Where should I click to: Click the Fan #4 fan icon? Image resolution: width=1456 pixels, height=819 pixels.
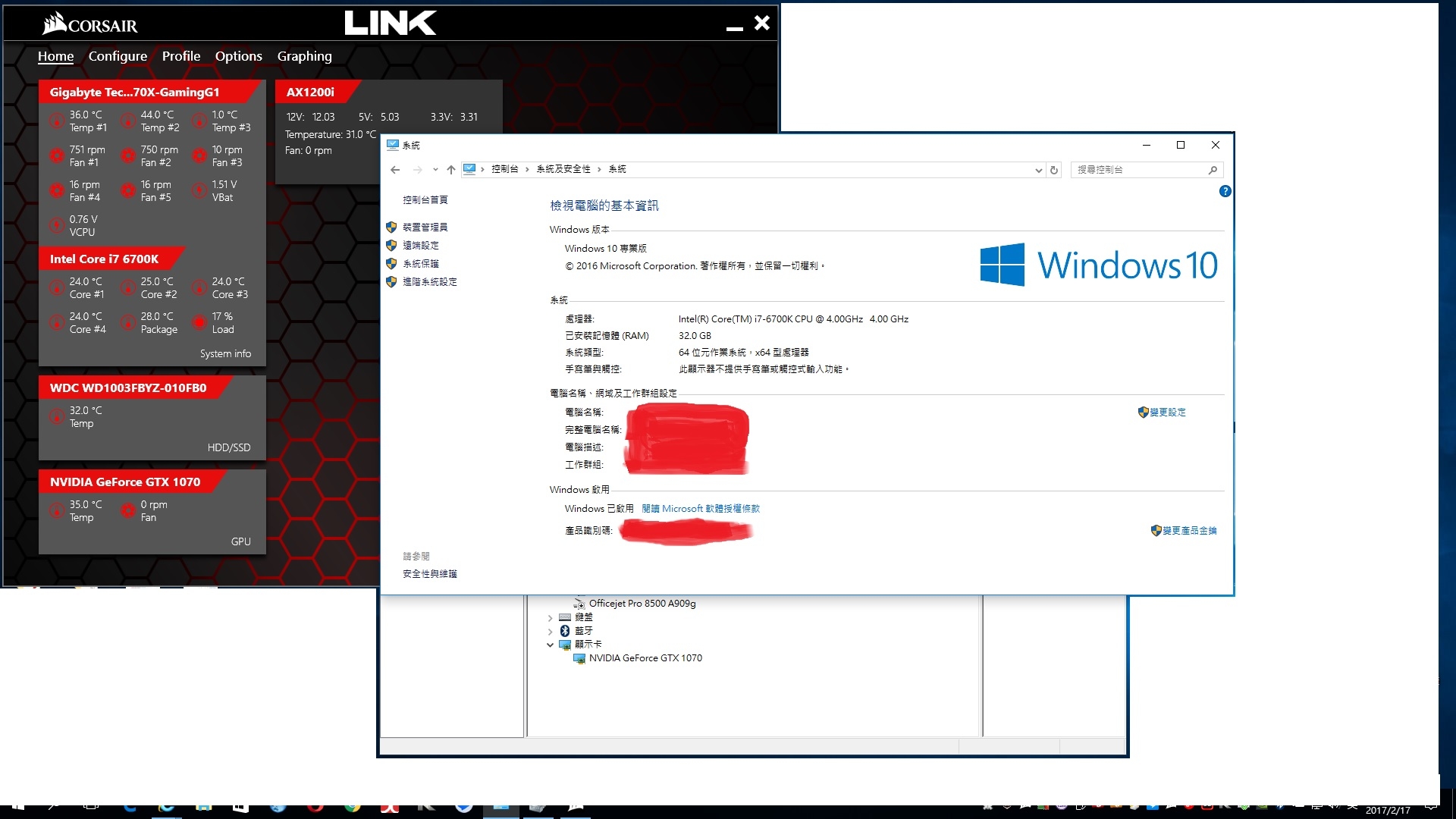pos(57,190)
